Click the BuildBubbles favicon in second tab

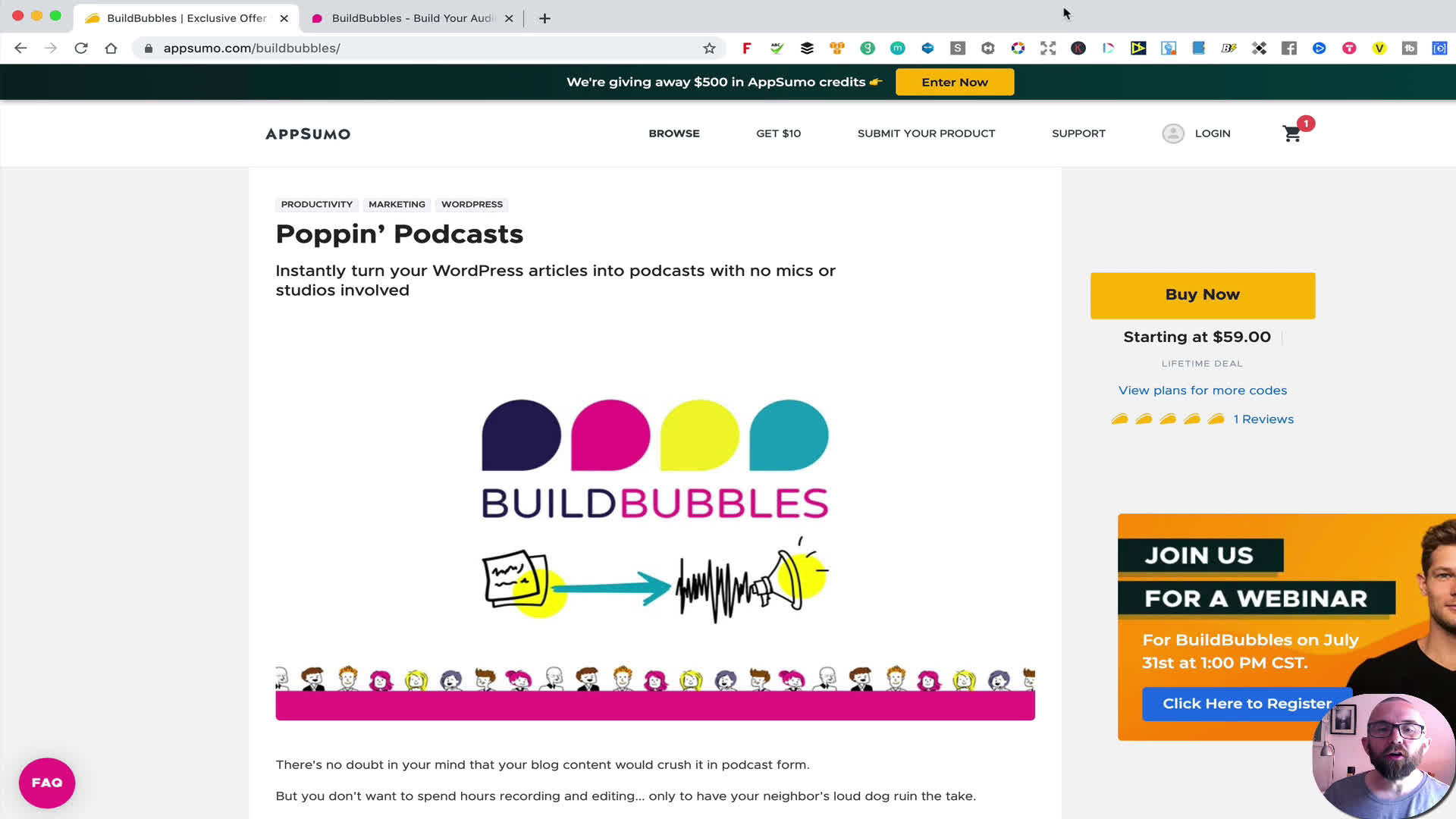pos(319,18)
